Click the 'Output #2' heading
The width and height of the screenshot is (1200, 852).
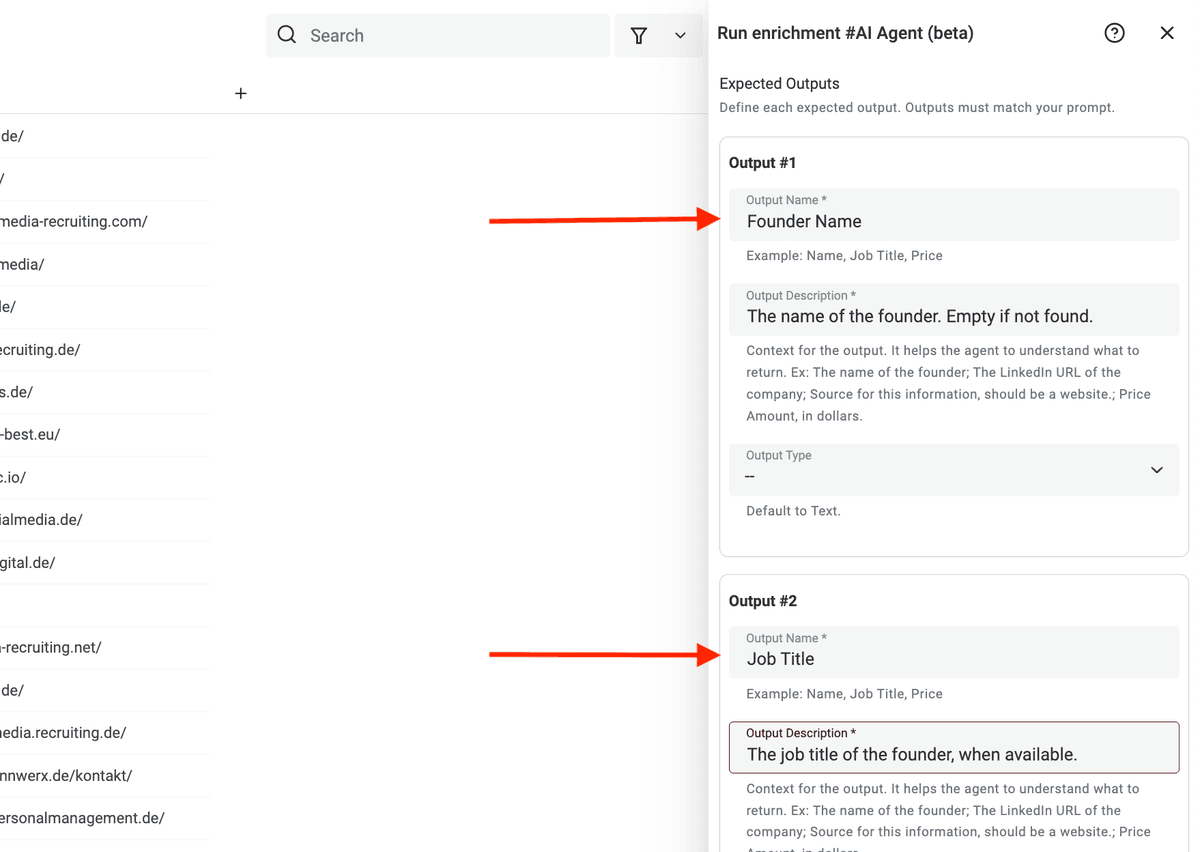pos(762,601)
